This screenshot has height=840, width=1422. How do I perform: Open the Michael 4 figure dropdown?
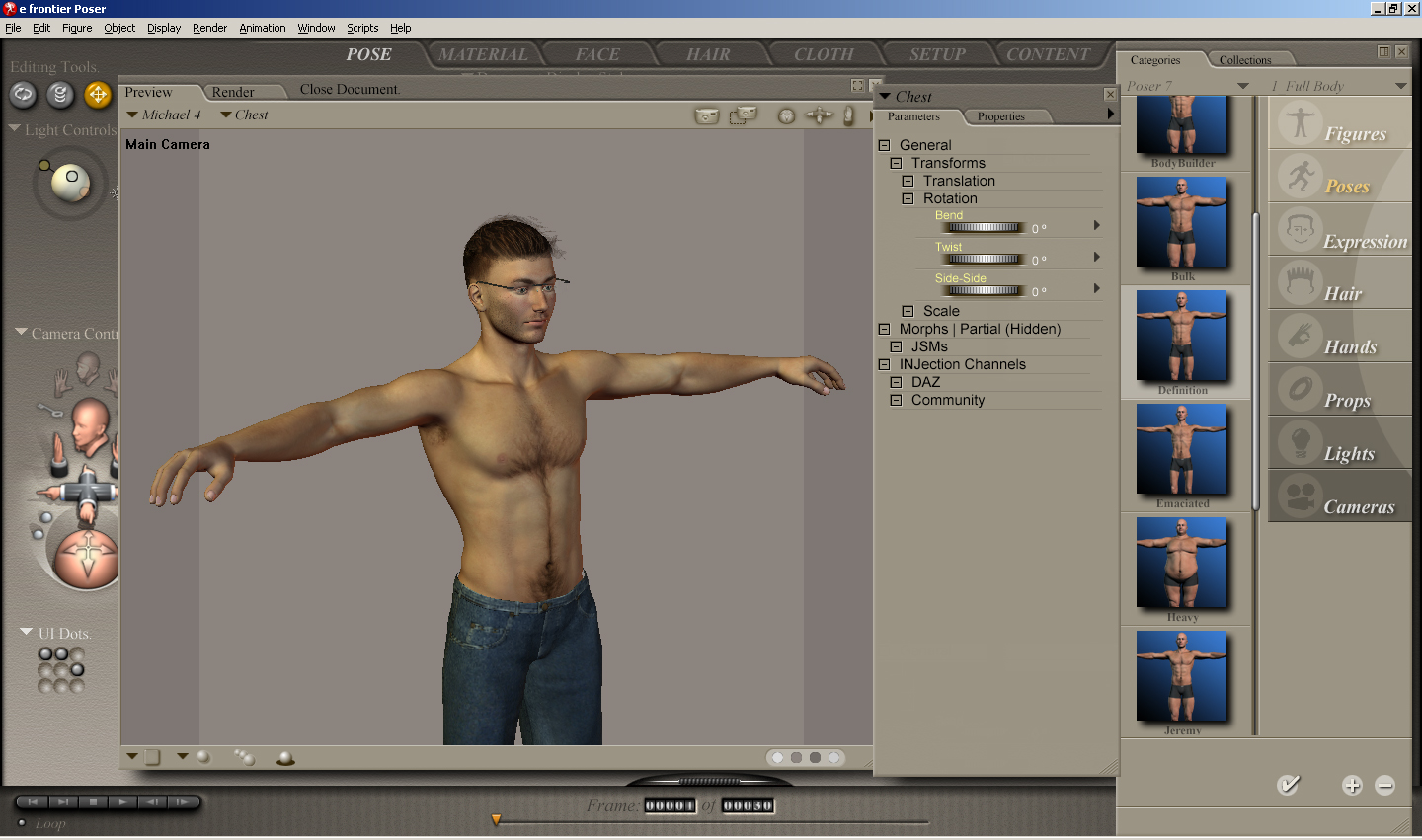(x=164, y=115)
